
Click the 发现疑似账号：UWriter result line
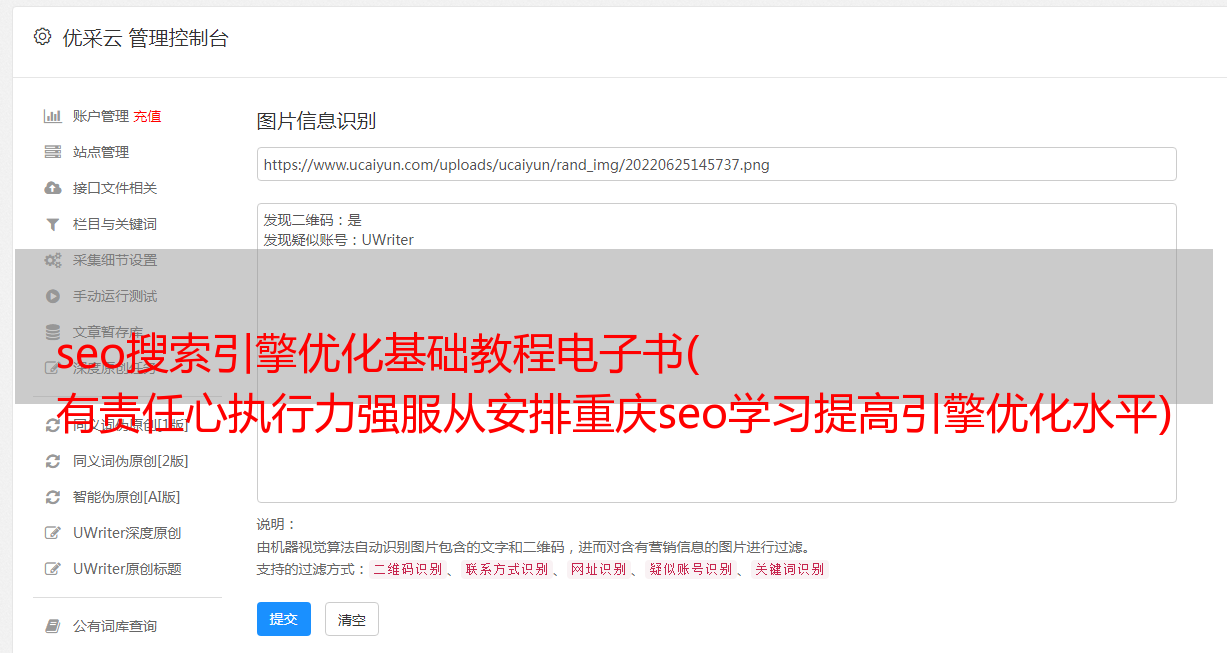click(x=339, y=240)
